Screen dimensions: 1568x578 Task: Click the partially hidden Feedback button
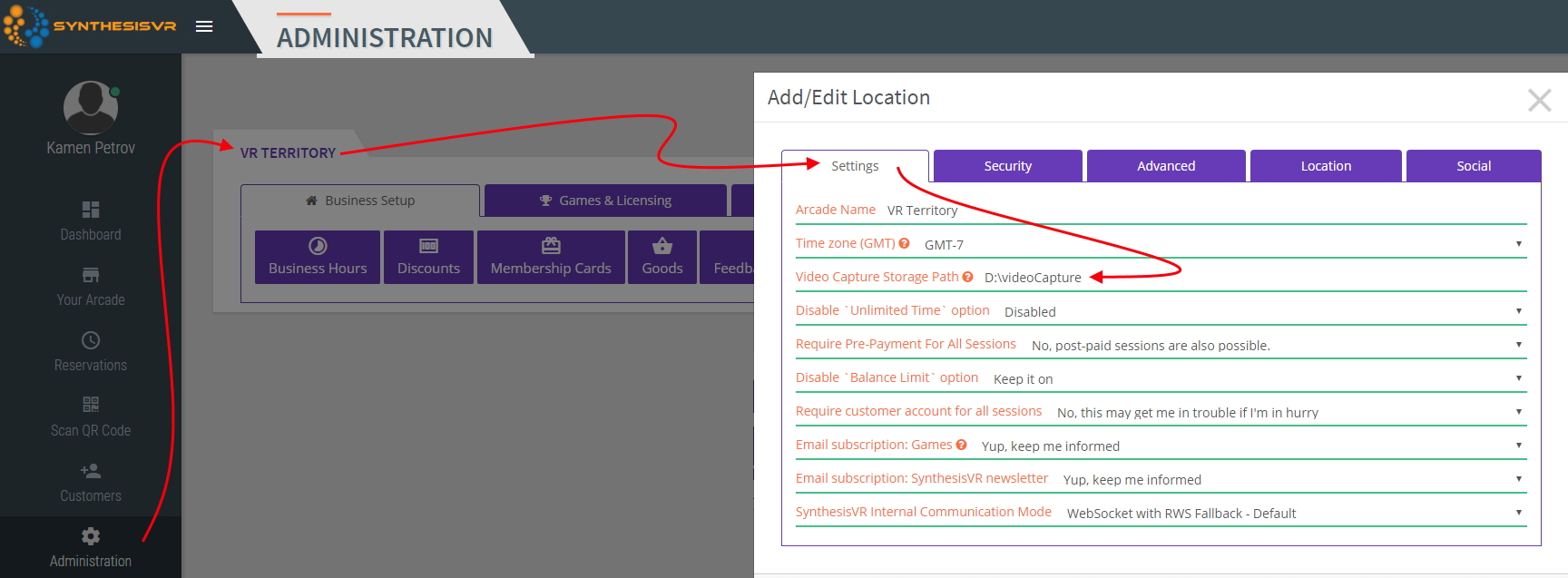727,258
